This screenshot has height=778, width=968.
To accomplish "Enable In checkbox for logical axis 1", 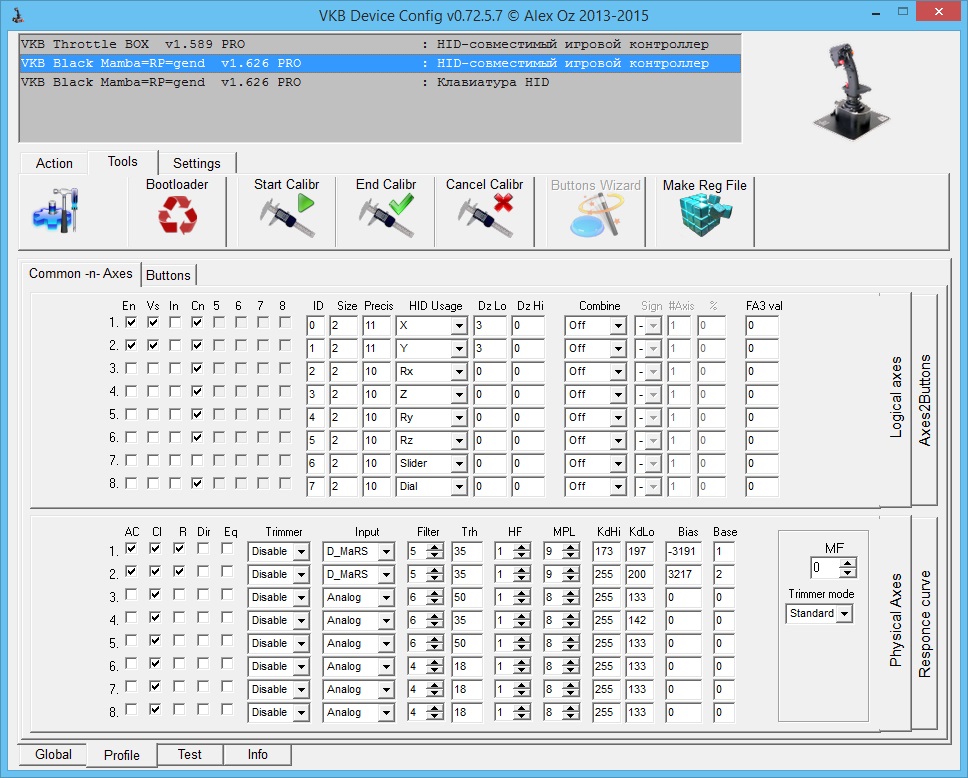I will [175, 322].
